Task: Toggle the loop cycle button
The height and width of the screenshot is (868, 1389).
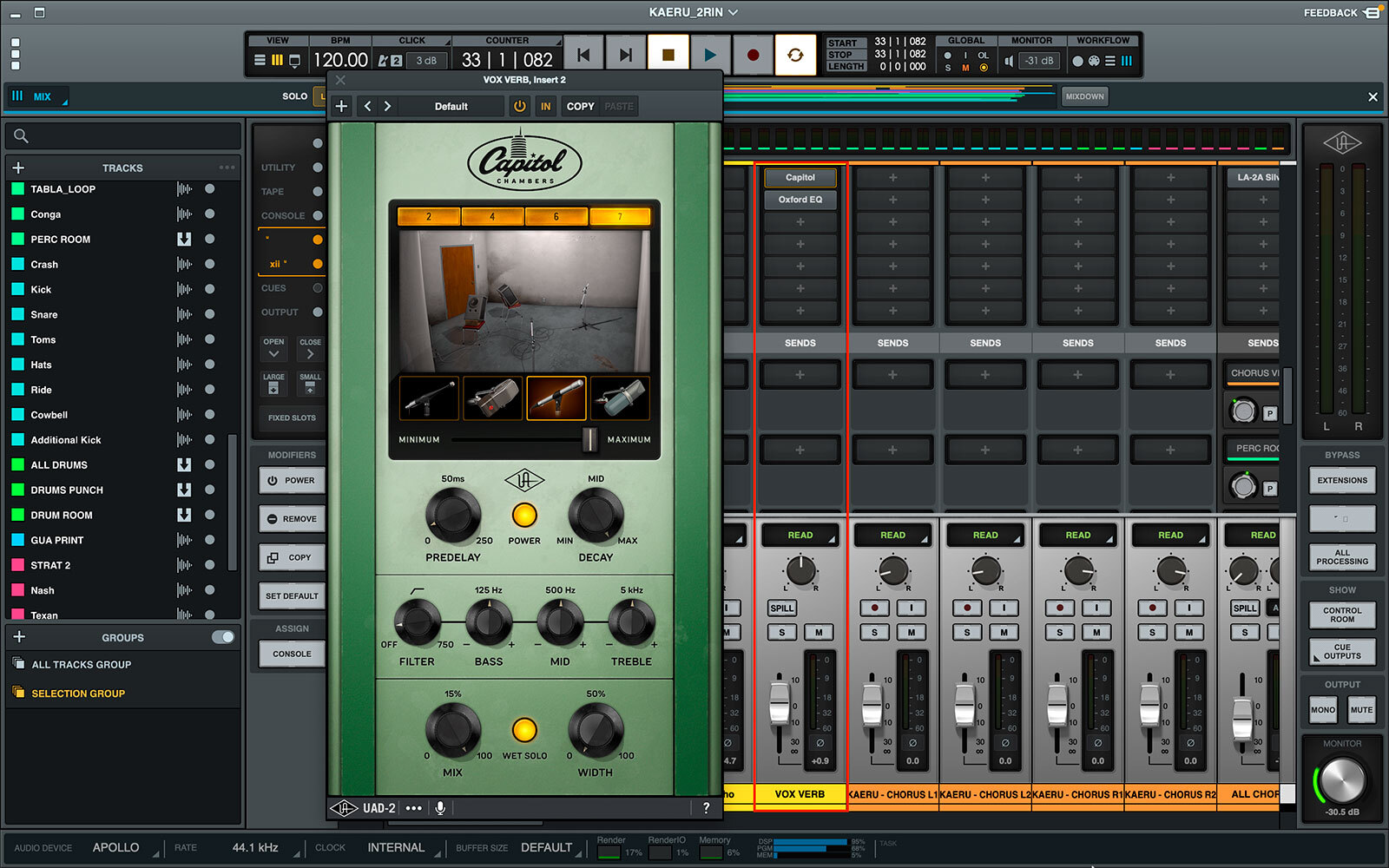Action: click(795, 56)
